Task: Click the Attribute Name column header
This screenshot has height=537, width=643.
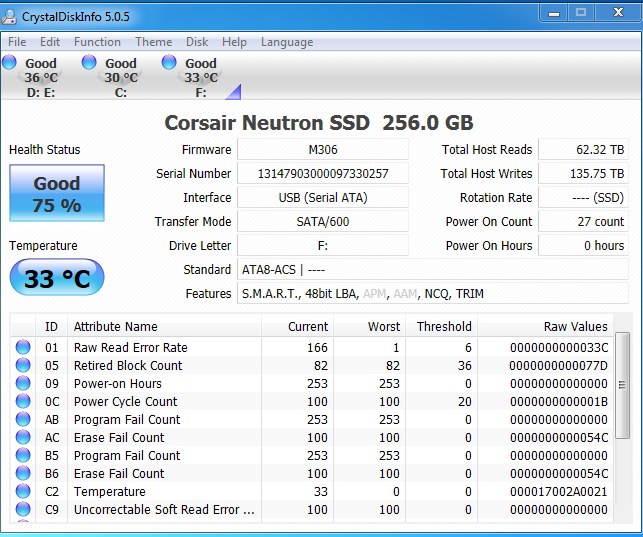Action: pyautogui.click(x=115, y=326)
